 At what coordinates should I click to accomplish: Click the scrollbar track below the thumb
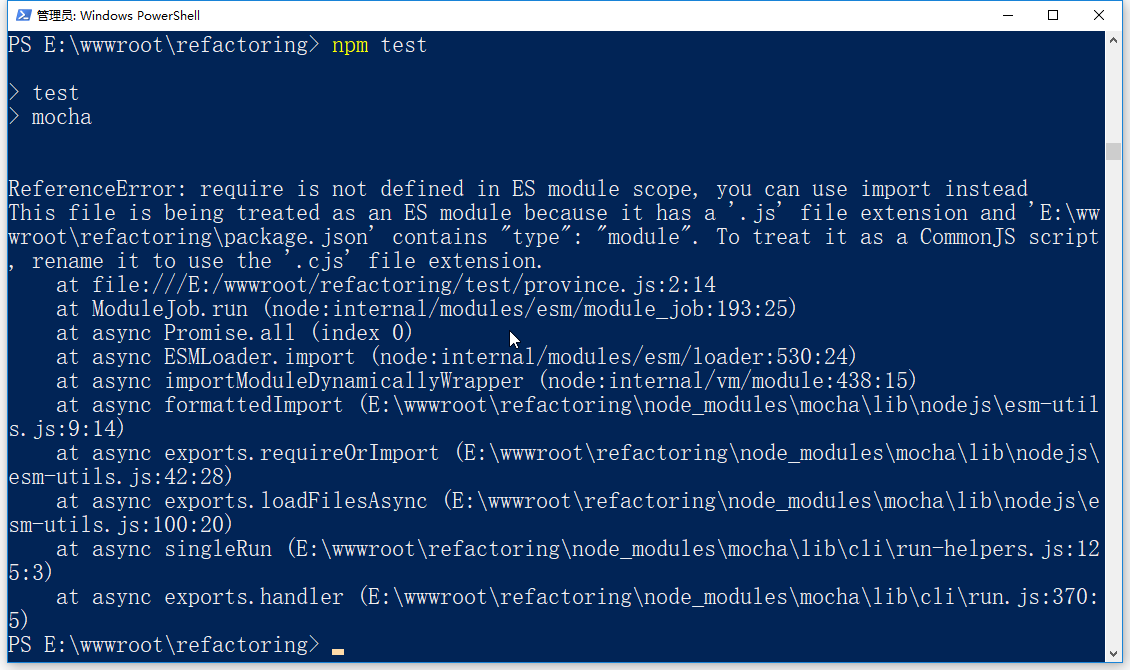(1113, 400)
